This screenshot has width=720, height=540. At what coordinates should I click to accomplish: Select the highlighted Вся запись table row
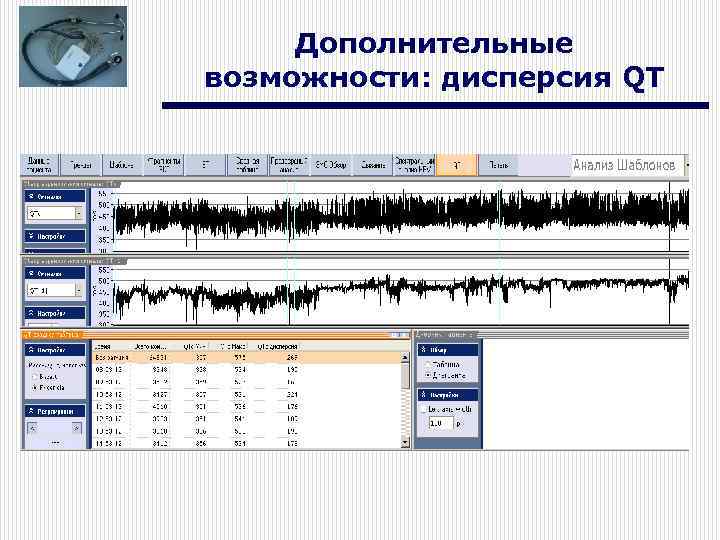pyautogui.click(x=247, y=358)
